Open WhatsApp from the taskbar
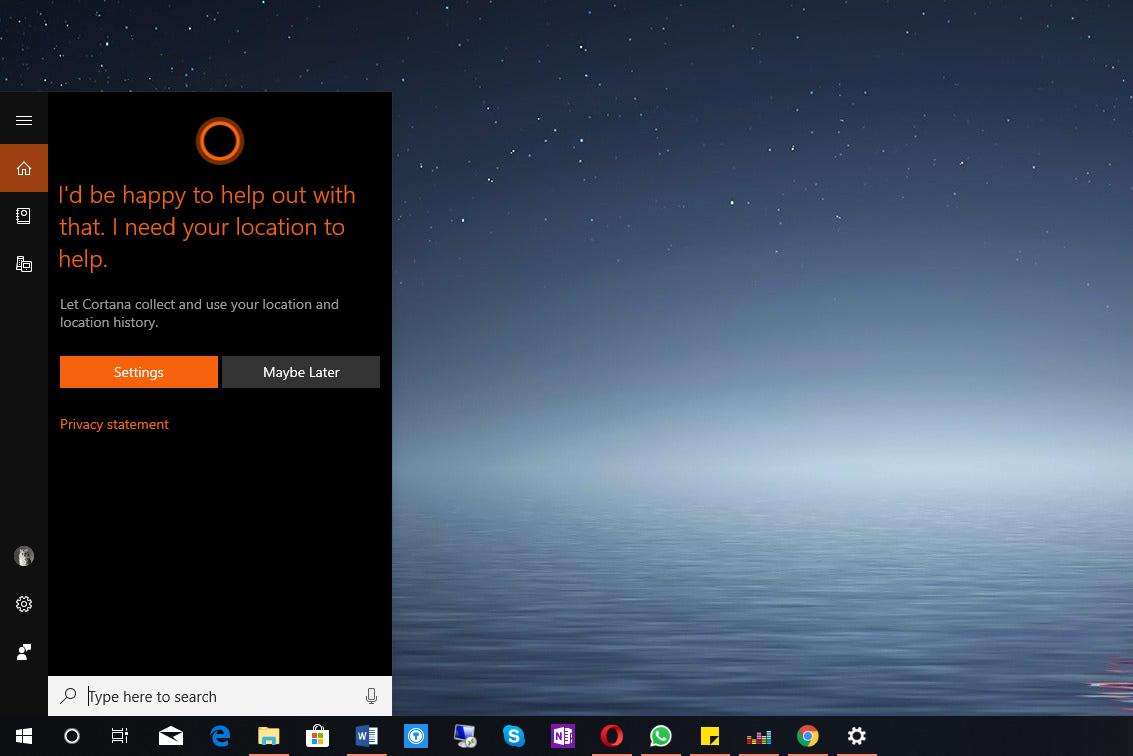 click(660, 736)
